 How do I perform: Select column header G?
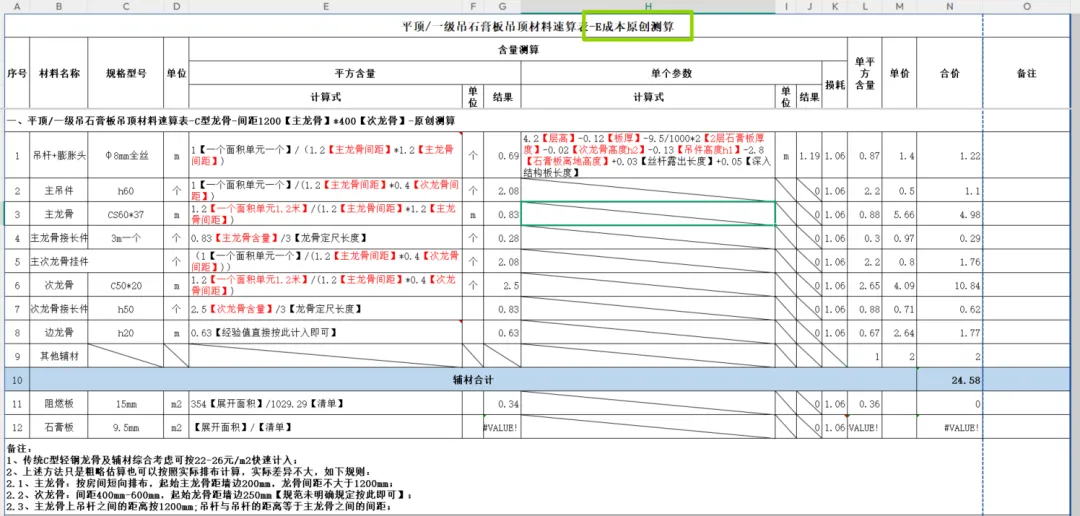[x=502, y=6]
